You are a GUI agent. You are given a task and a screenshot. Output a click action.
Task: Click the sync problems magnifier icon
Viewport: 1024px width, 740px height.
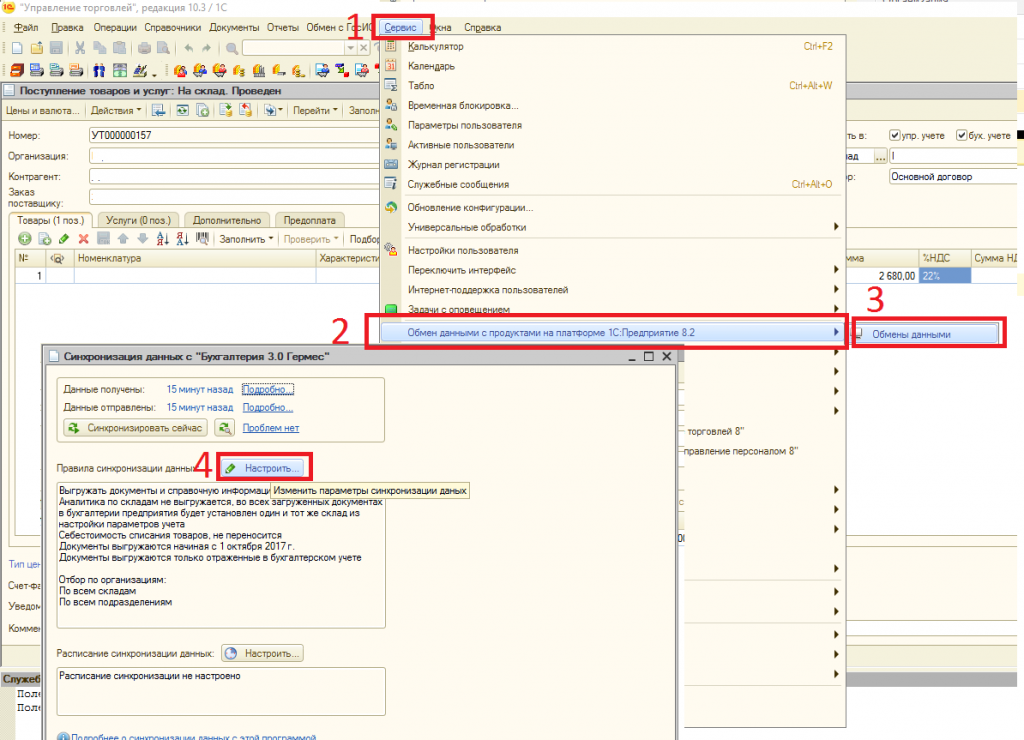225,428
